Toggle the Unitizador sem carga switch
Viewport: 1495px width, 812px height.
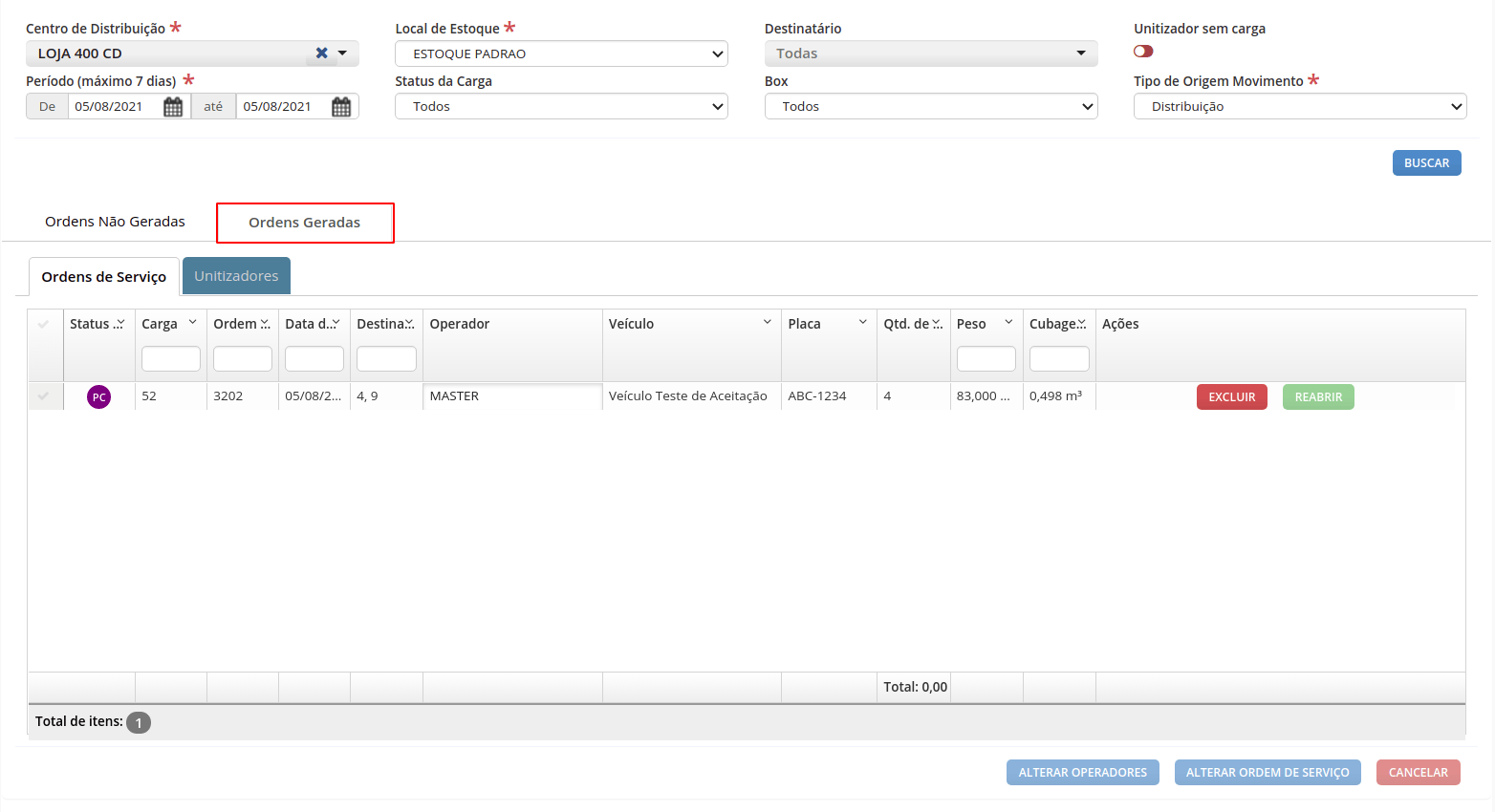click(1143, 52)
